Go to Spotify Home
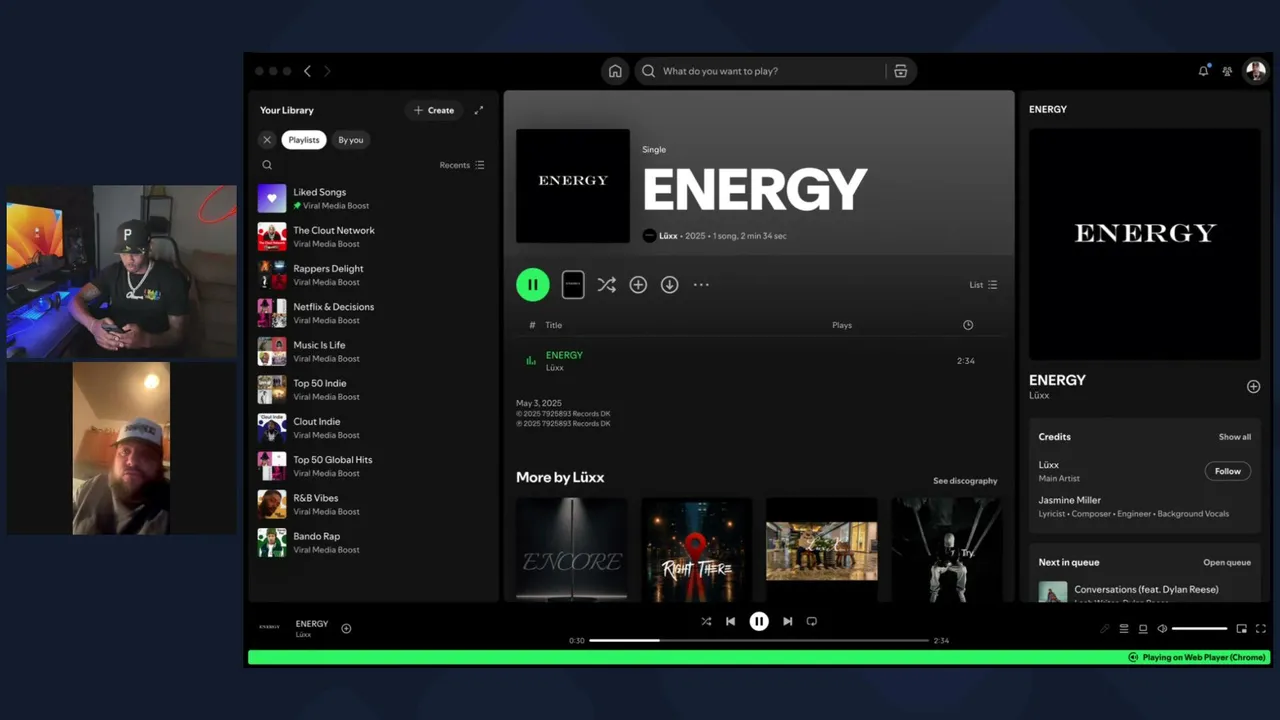 (615, 71)
